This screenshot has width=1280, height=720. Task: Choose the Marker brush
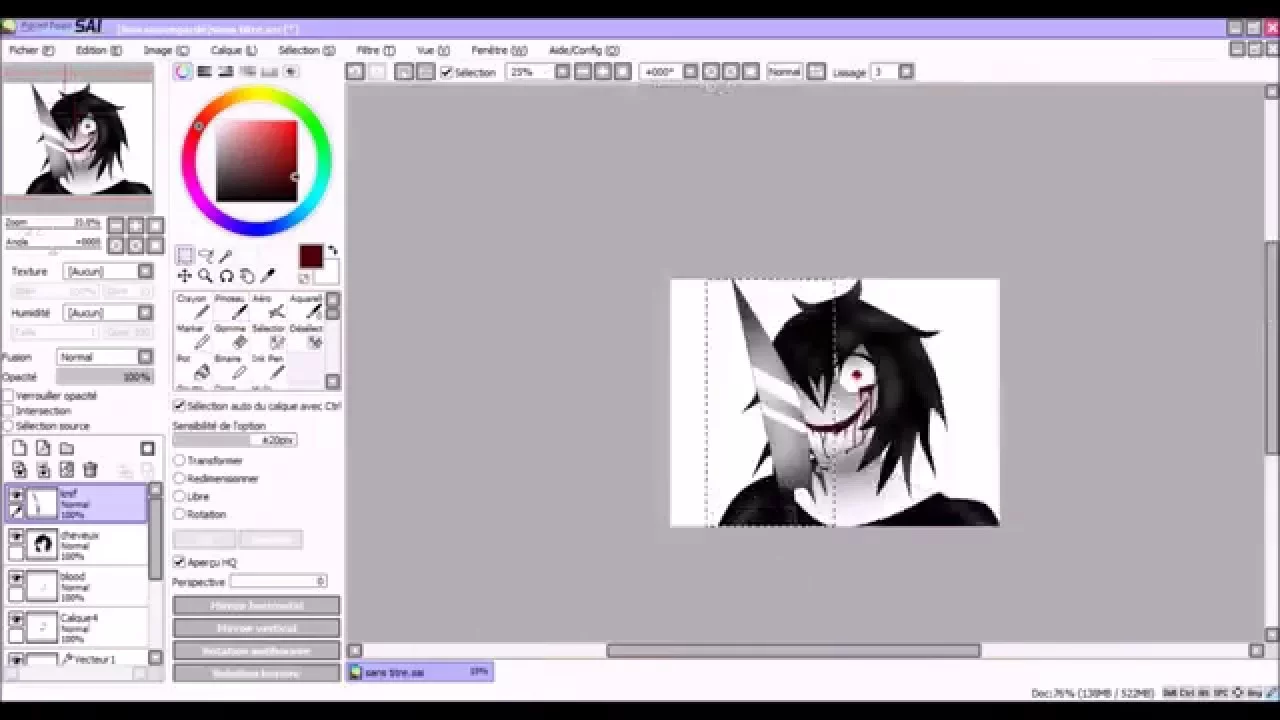tap(192, 336)
